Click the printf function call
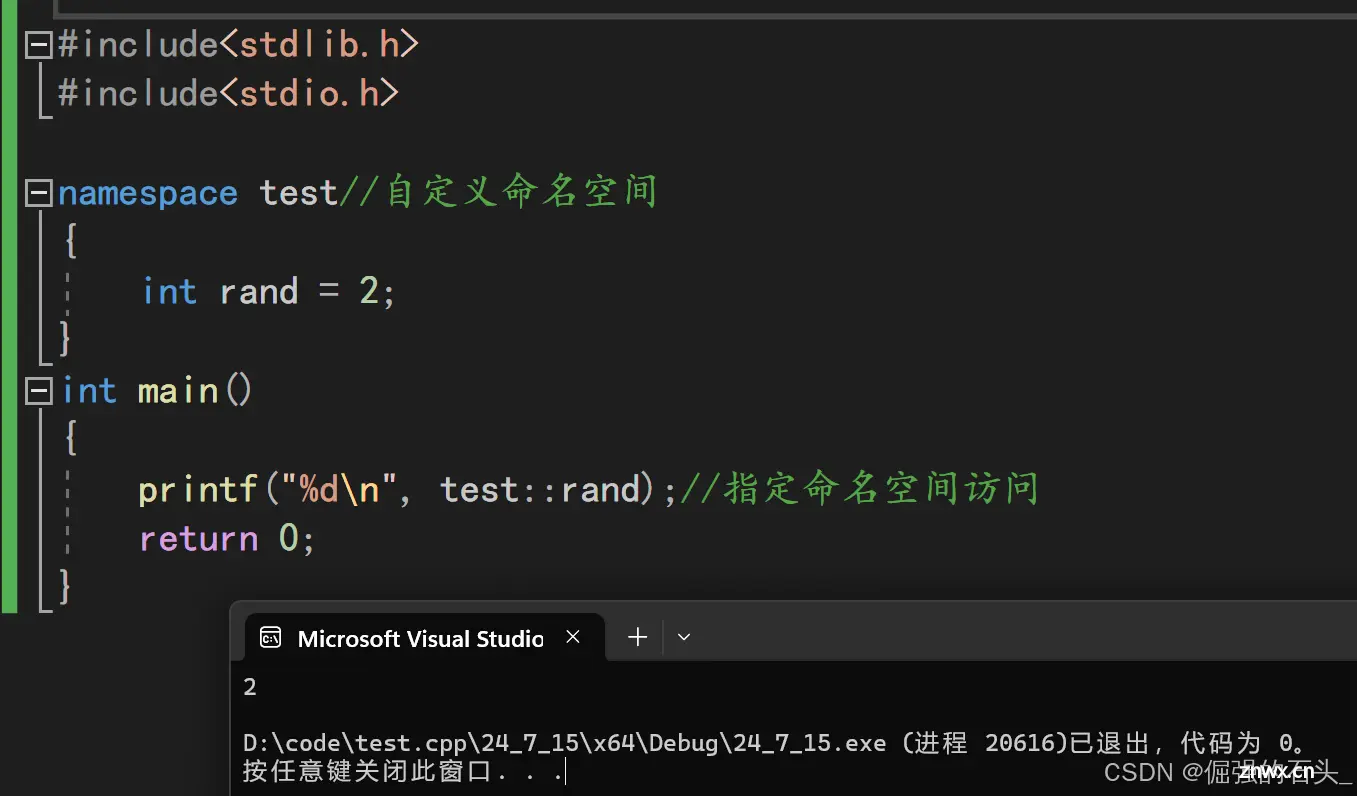Image resolution: width=1357 pixels, height=796 pixels. point(198,490)
